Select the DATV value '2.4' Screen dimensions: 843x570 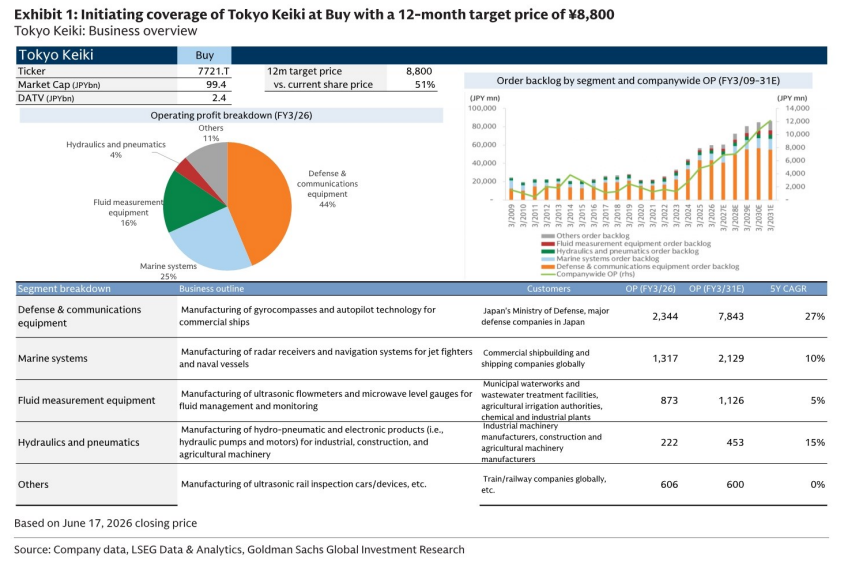pyautogui.click(x=219, y=98)
